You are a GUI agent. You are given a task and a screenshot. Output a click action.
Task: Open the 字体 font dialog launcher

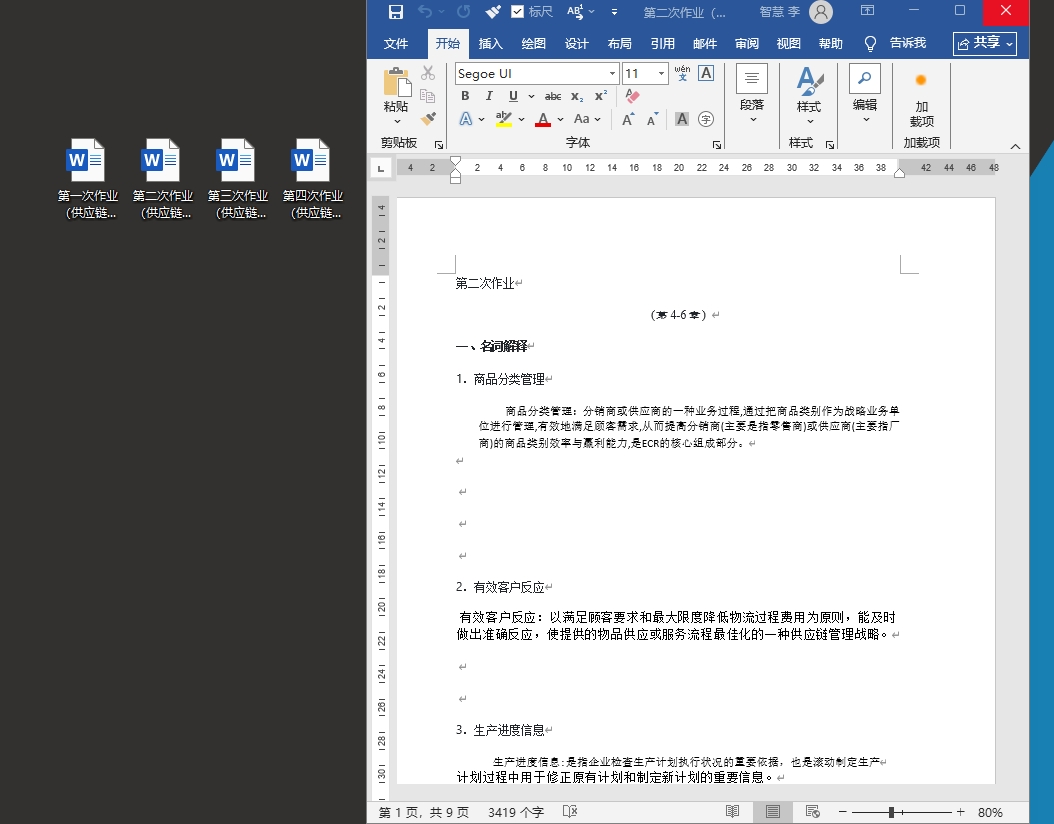(x=717, y=145)
